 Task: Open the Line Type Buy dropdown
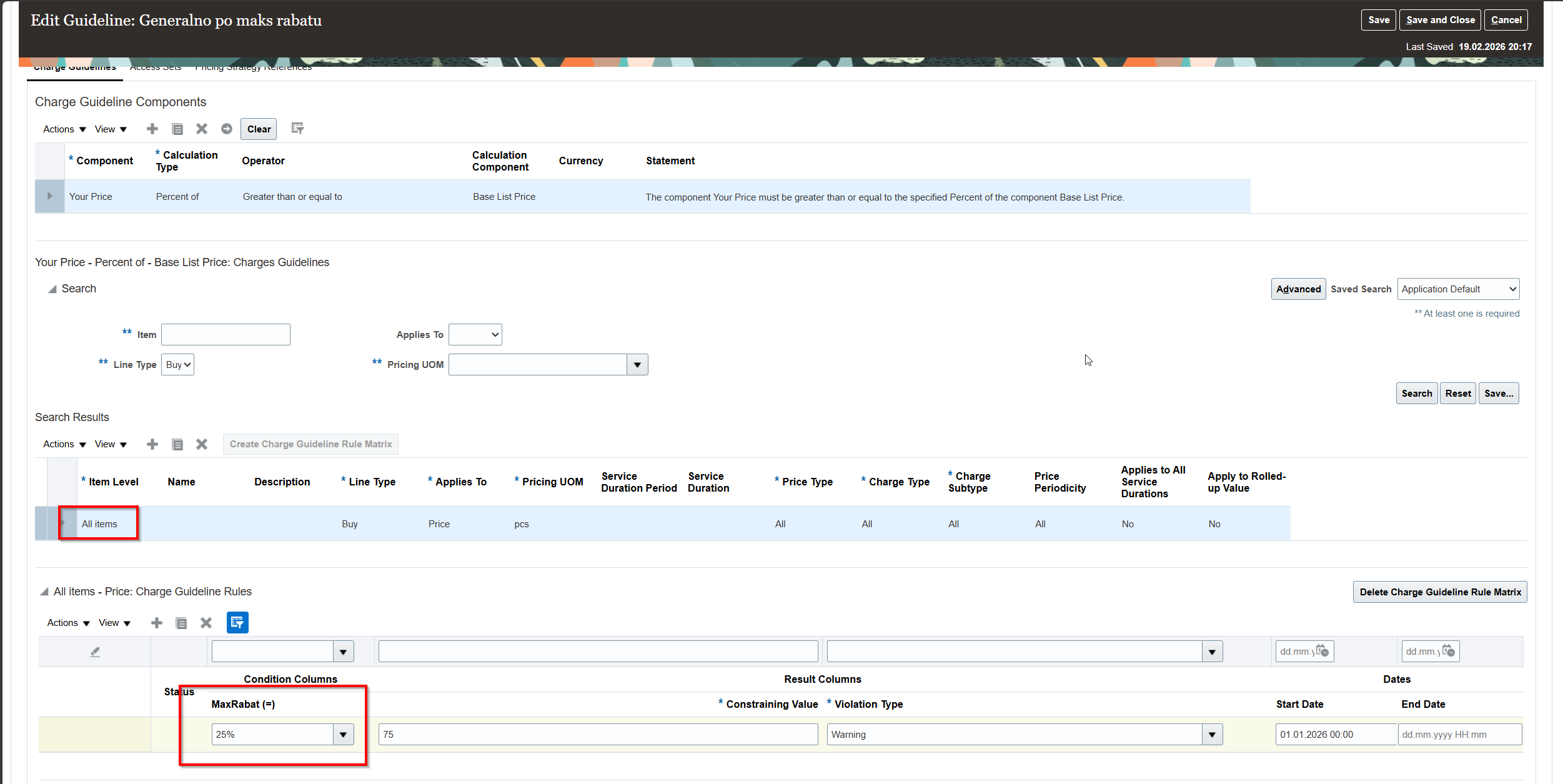pyautogui.click(x=178, y=365)
